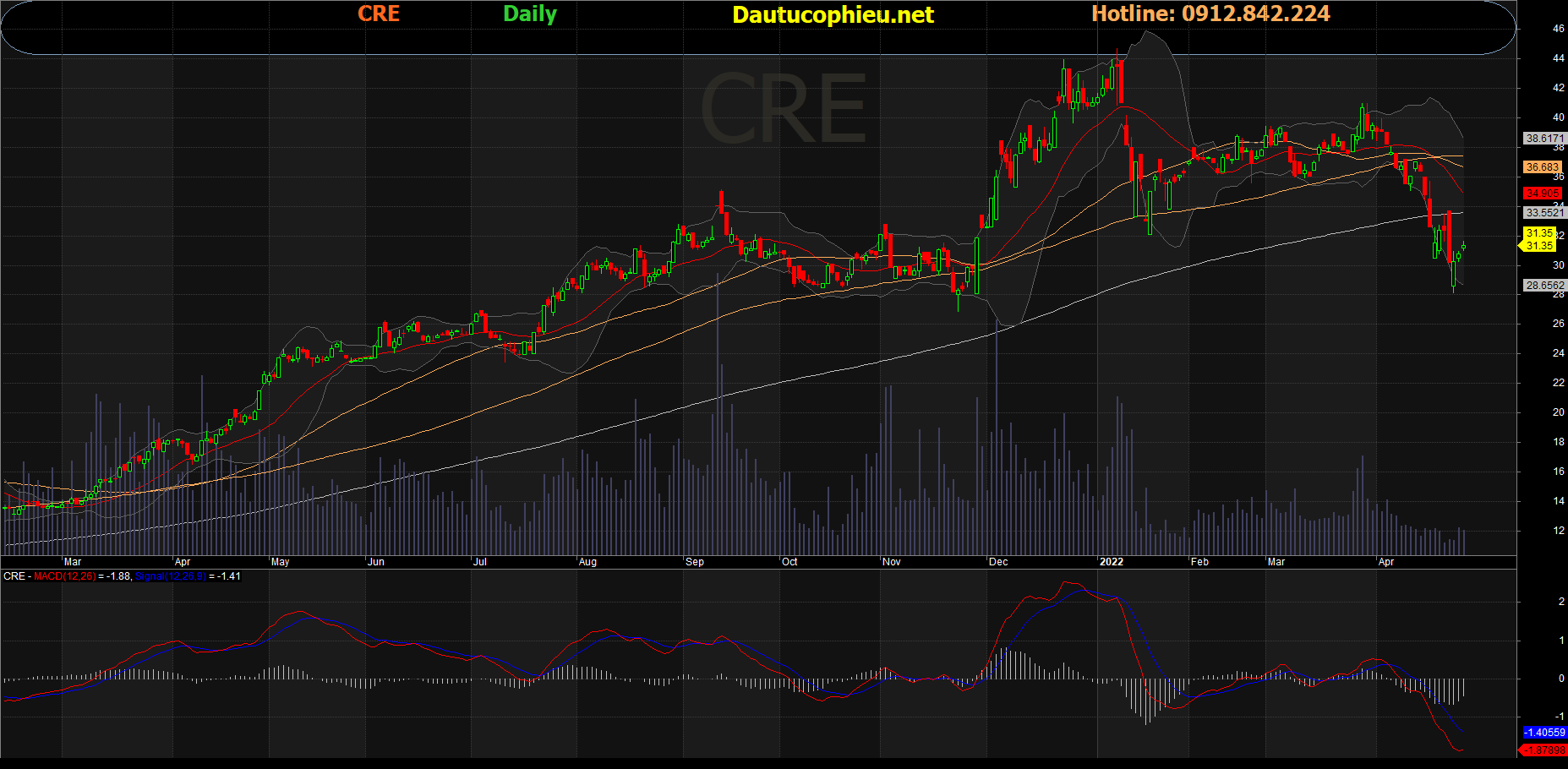This screenshot has height=769, width=1568.
Task: Click the Sep month marker on time axis
Action: [x=695, y=562]
